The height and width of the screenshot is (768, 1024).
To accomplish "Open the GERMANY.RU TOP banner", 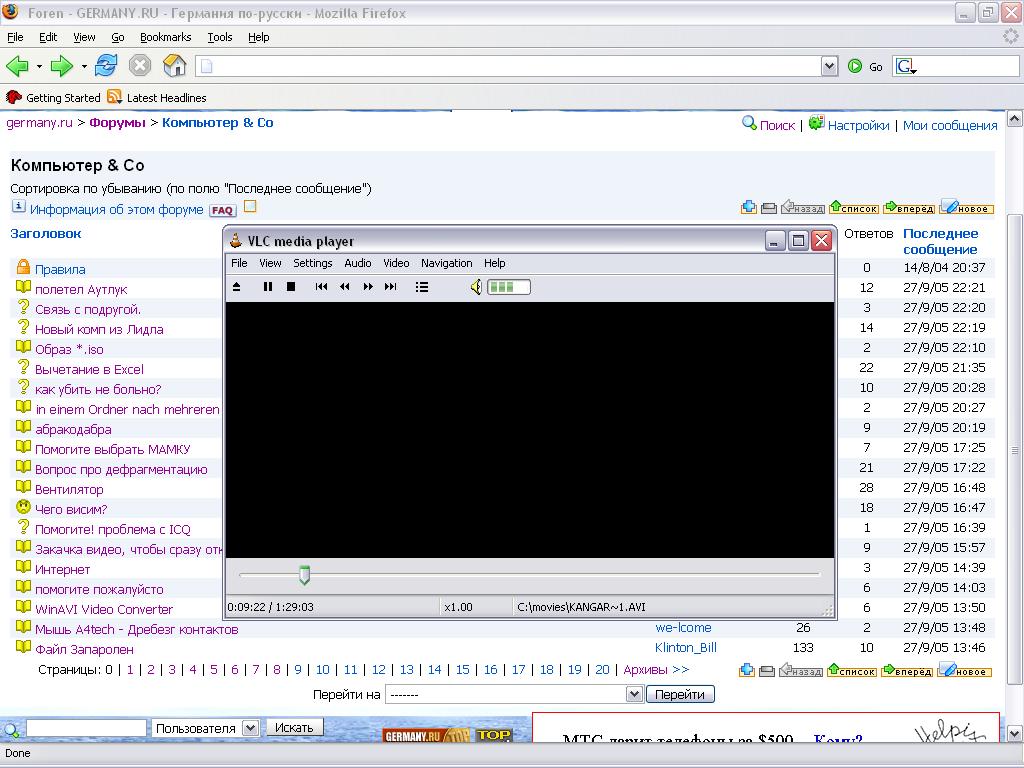I will [447, 735].
